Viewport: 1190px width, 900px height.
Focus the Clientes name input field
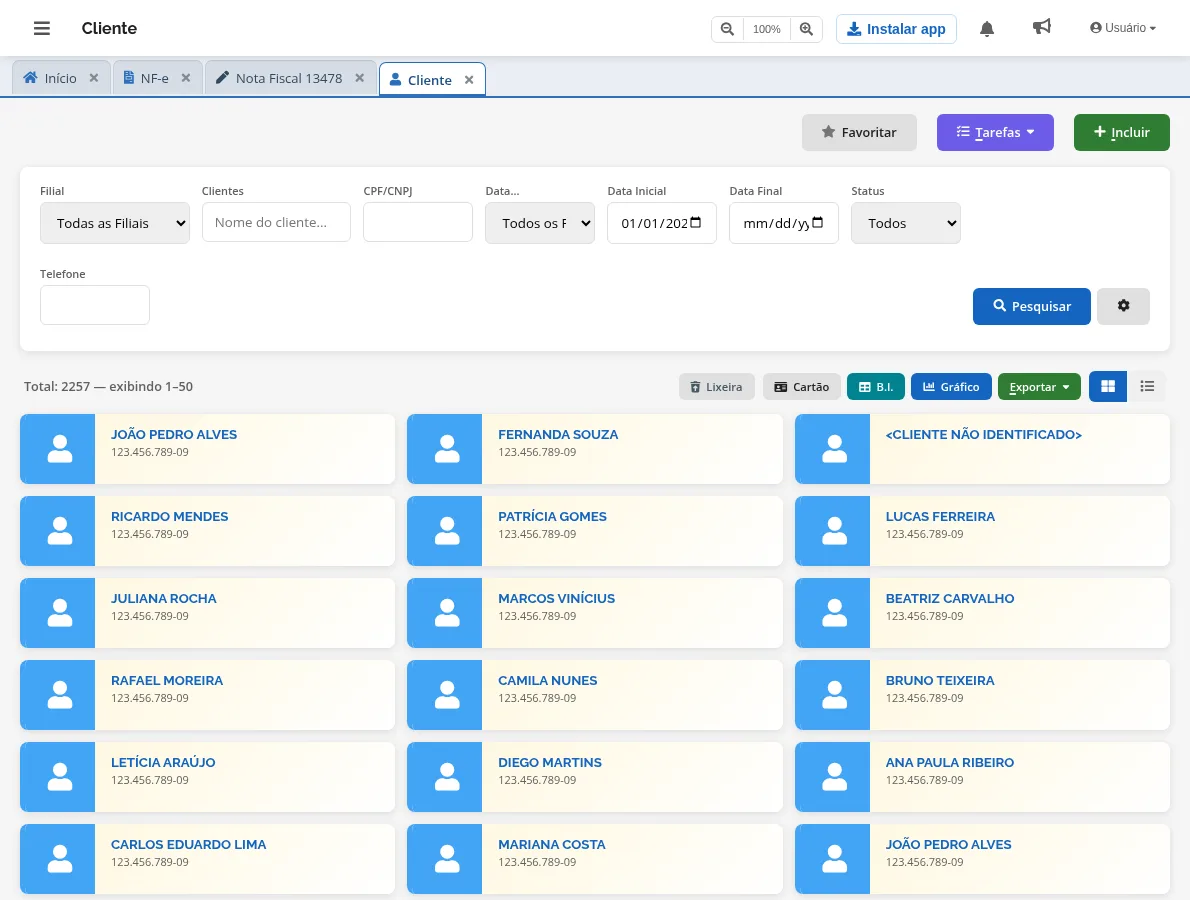276,222
